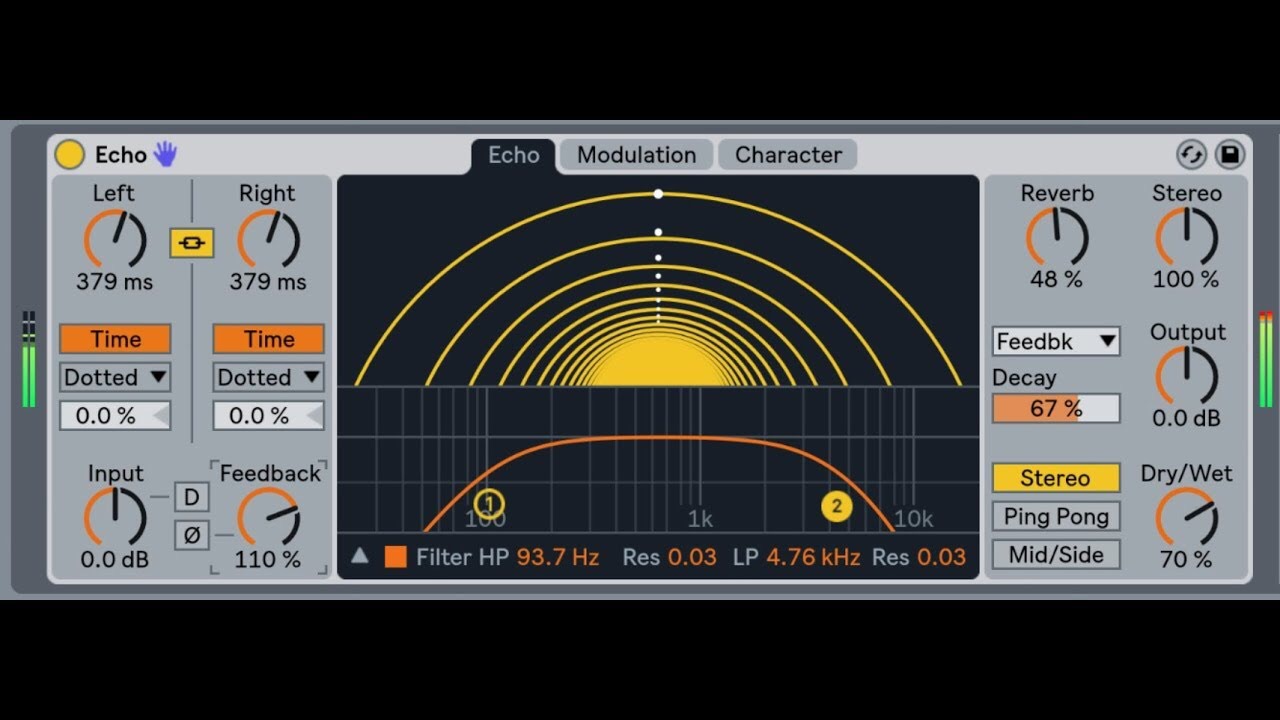
Task: Click the Stereo width knob
Action: (x=1187, y=237)
